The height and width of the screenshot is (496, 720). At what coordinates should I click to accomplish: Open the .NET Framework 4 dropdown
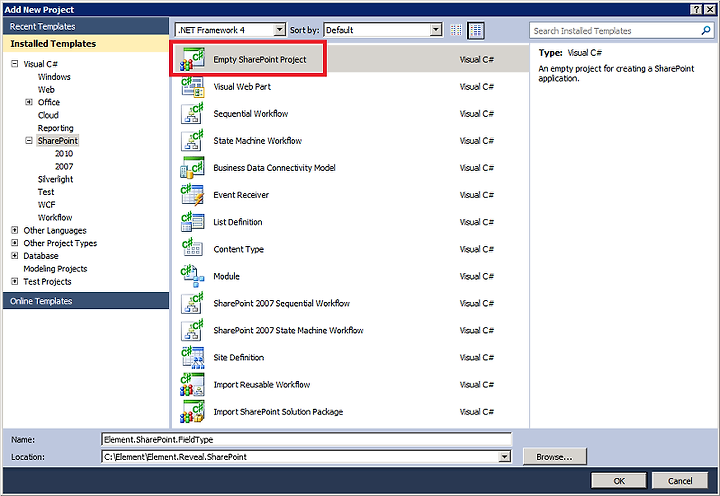click(x=279, y=30)
